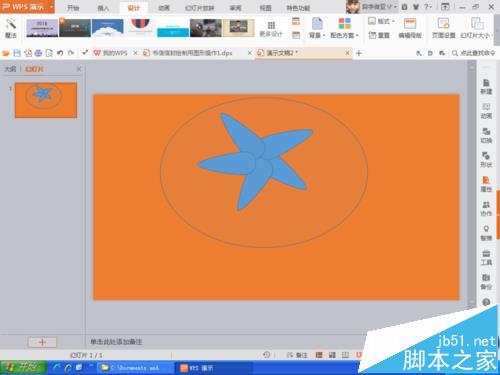Screen dimensions: 500x375
Task: Open the 动画 animation sidebar panel
Action: (486, 111)
